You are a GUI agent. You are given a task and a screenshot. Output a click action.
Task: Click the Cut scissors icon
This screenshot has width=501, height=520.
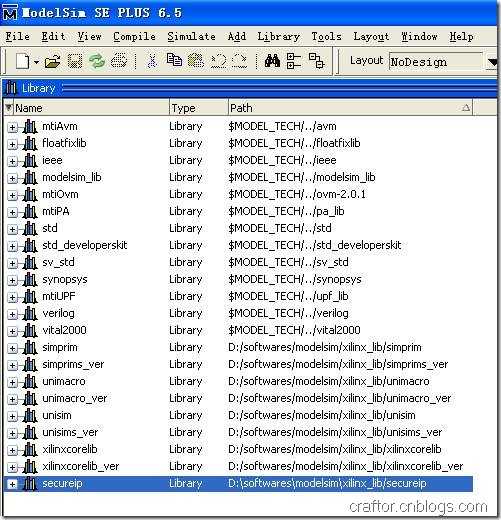click(x=152, y=61)
